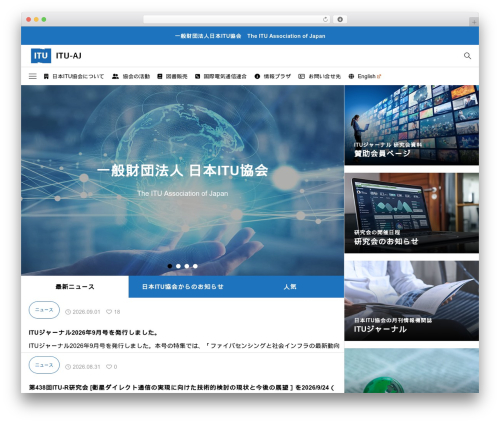
Task: Open 情報プラザ menu item
Action: [x=277, y=76]
